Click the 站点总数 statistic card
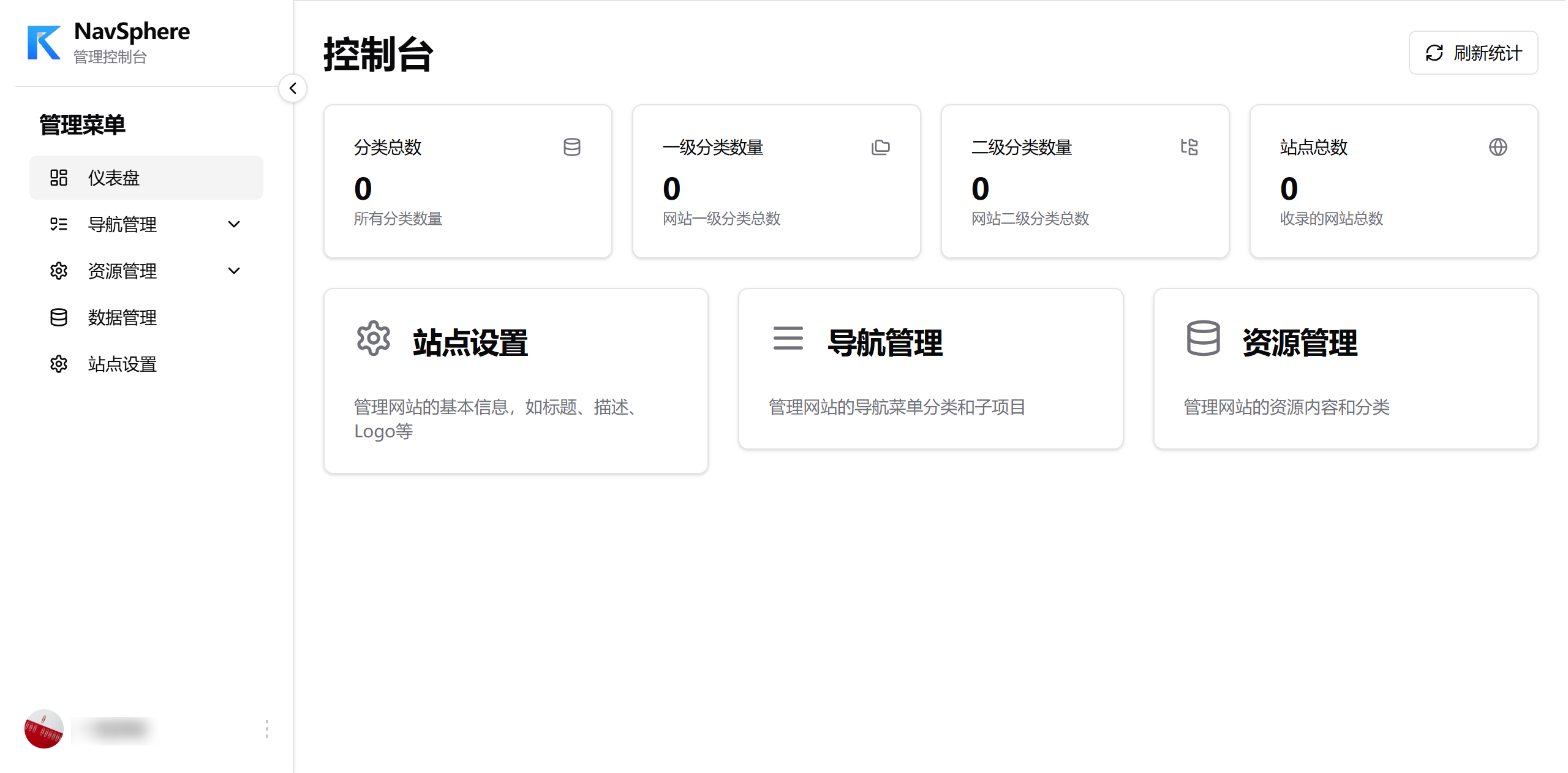Image resolution: width=1568 pixels, height=773 pixels. (1393, 181)
